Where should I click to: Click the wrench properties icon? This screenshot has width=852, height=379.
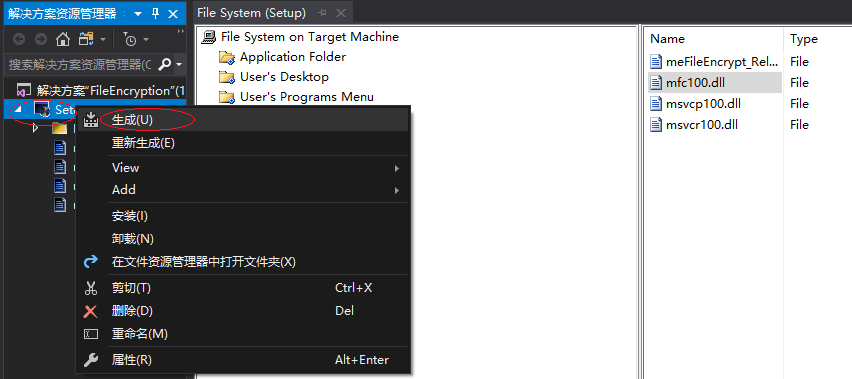91,359
